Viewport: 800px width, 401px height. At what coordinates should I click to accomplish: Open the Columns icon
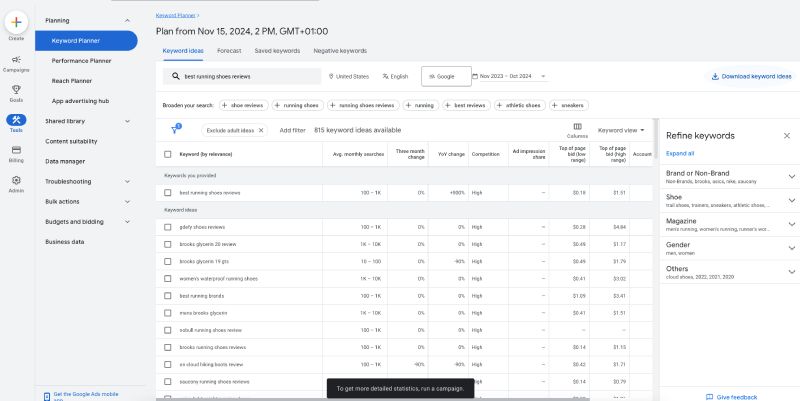pyautogui.click(x=577, y=127)
